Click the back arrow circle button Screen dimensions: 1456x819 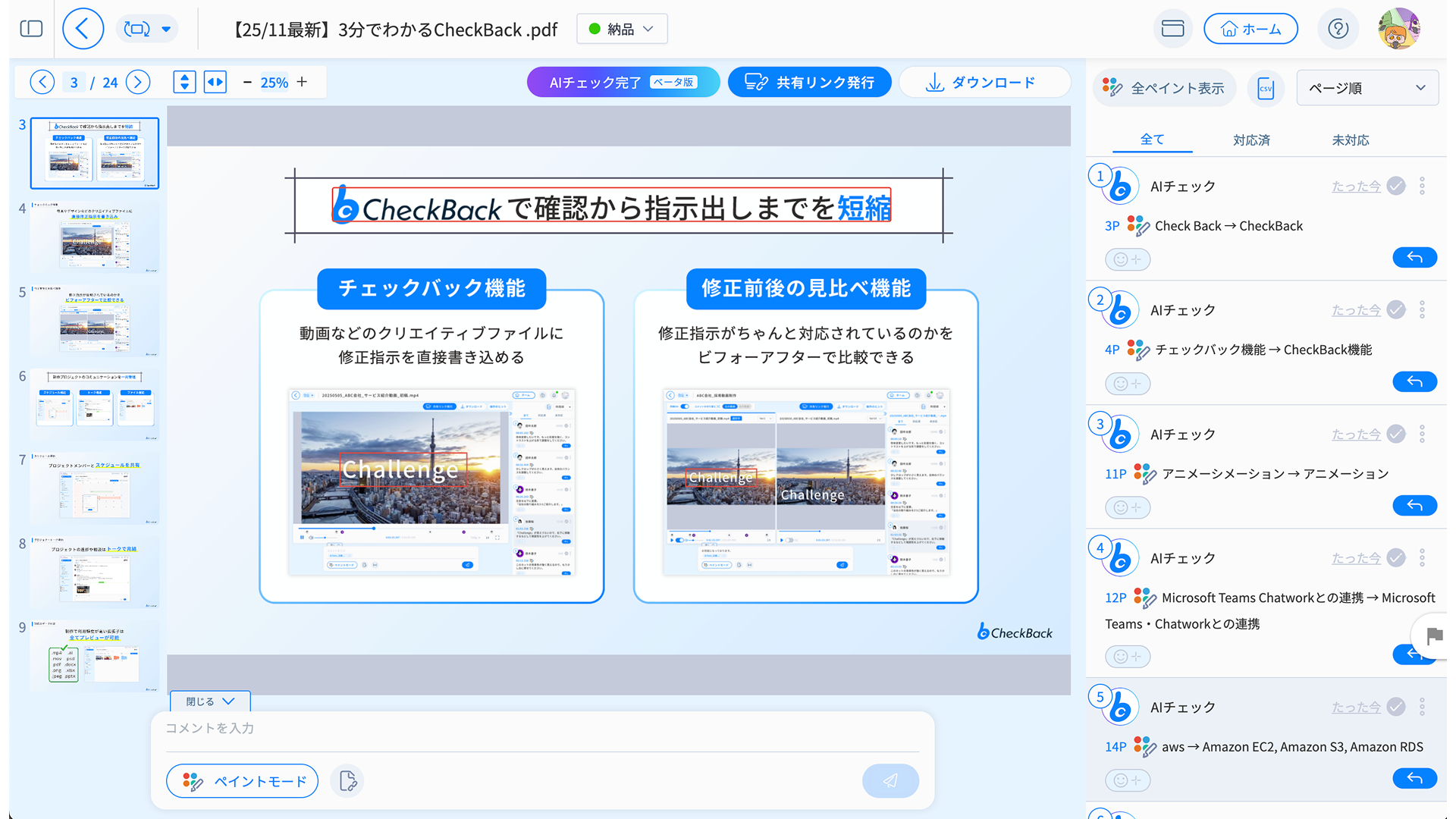(83, 29)
